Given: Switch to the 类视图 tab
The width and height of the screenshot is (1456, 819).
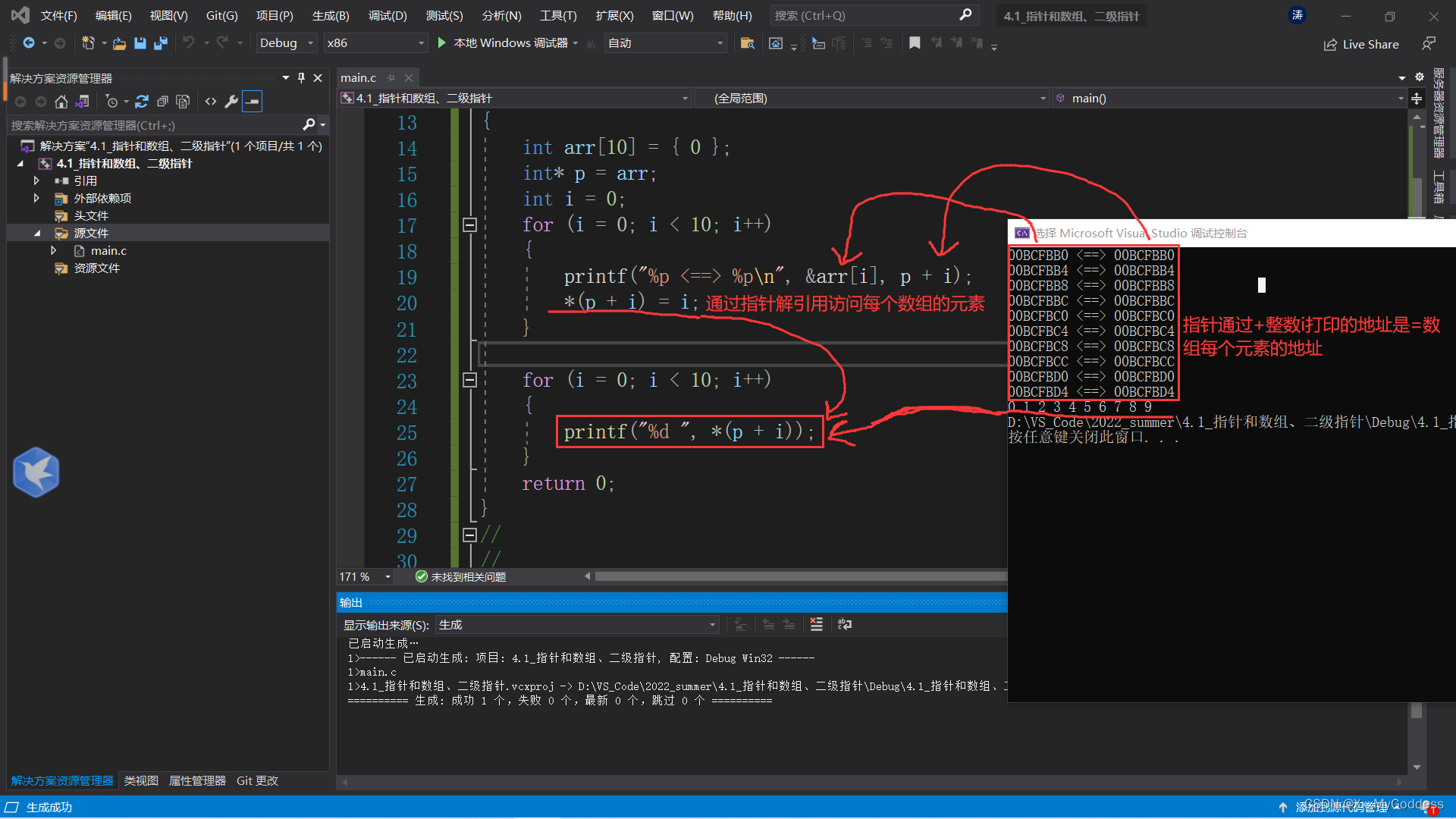Looking at the screenshot, I should tap(141, 780).
